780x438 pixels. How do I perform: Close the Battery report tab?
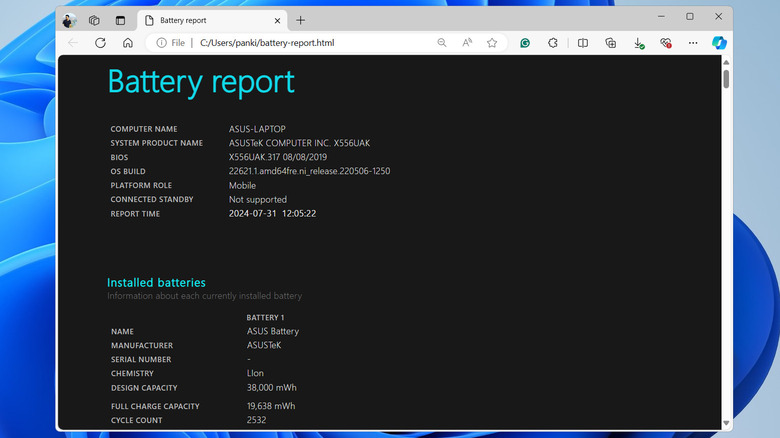pyautogui.click(x=271, y=20)
